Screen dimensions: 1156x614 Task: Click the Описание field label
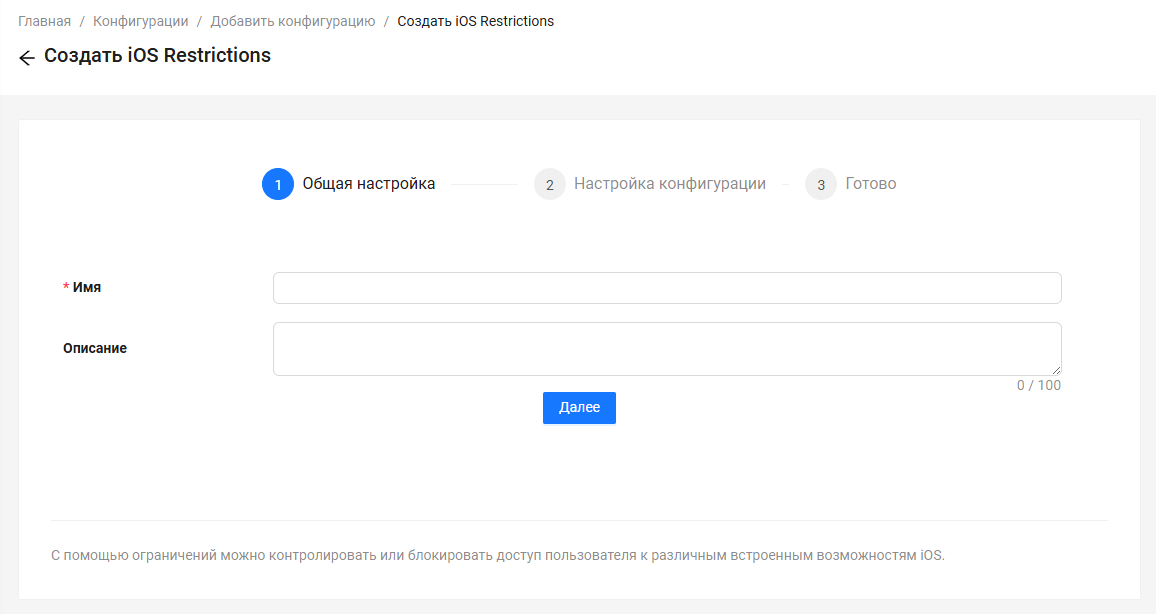pyautogui.click(x=95, y=349)
